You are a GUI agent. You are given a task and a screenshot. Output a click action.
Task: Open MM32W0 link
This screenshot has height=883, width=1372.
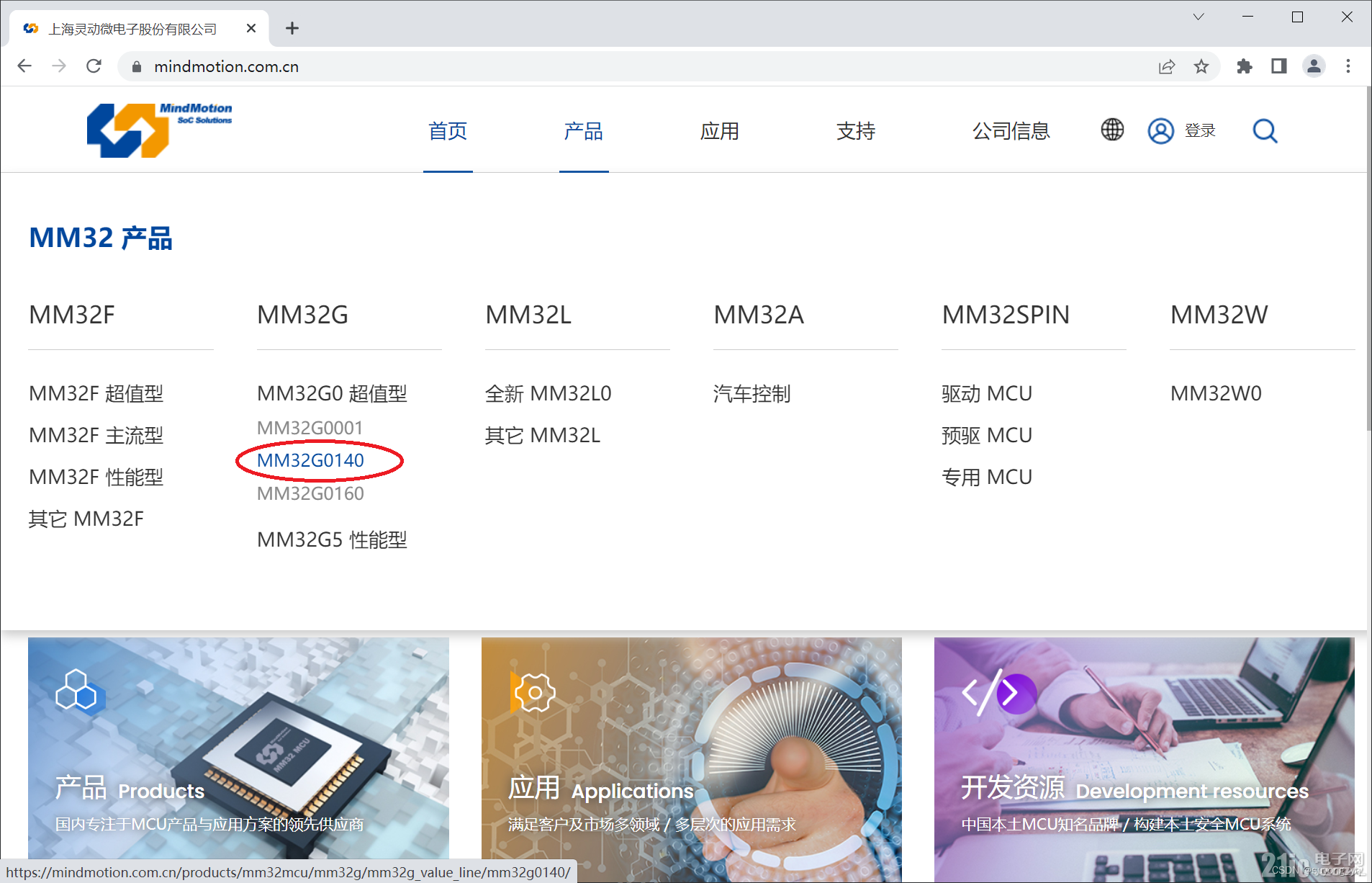(1216, 393)
